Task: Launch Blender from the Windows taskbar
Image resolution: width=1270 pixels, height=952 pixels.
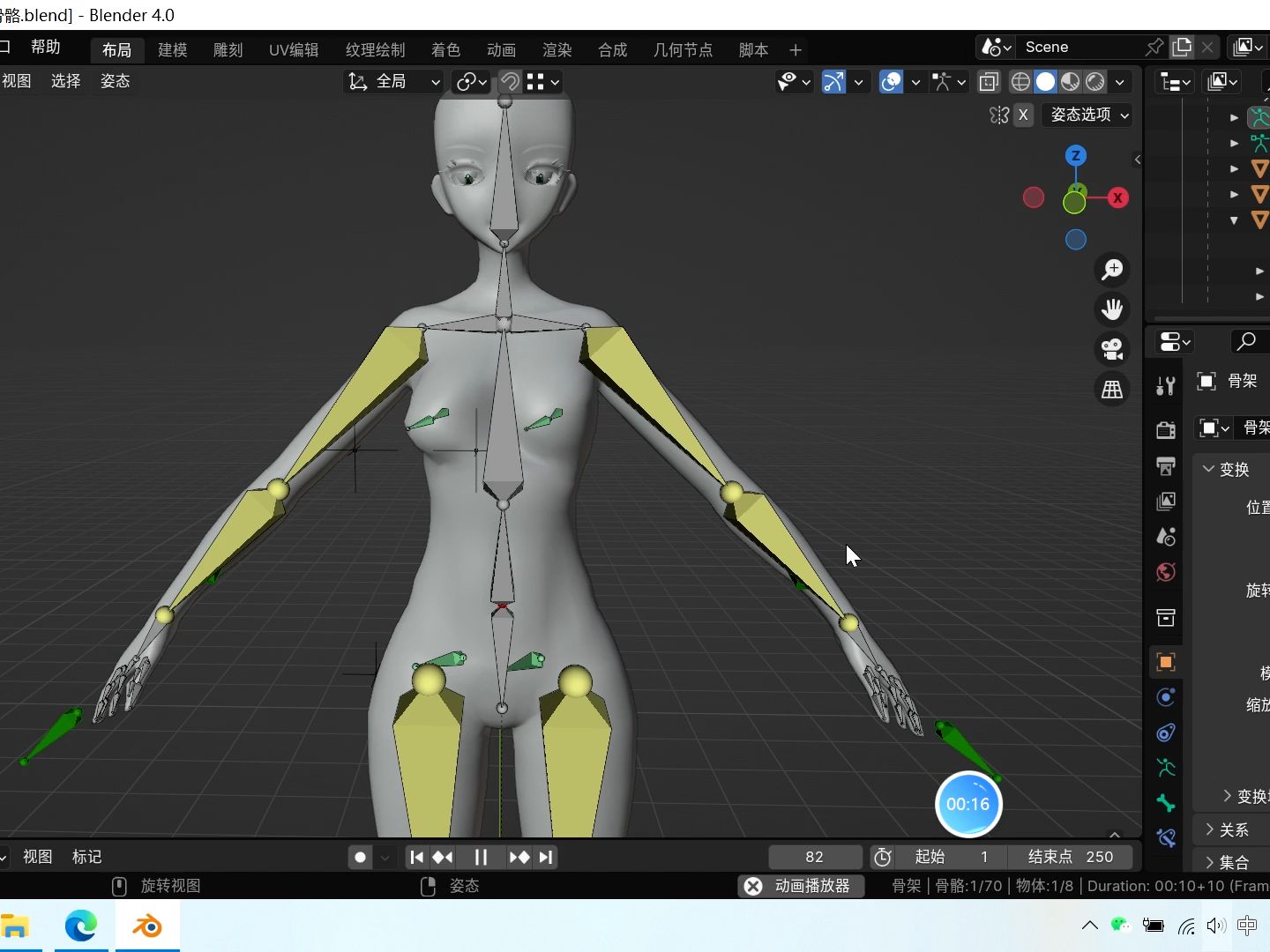Action: coord(147,926)
